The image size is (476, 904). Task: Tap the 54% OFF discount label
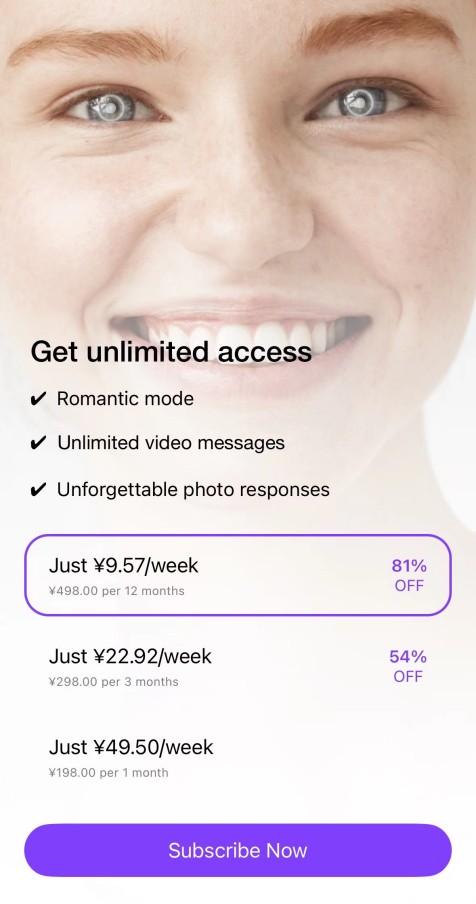tap(408, 666)
